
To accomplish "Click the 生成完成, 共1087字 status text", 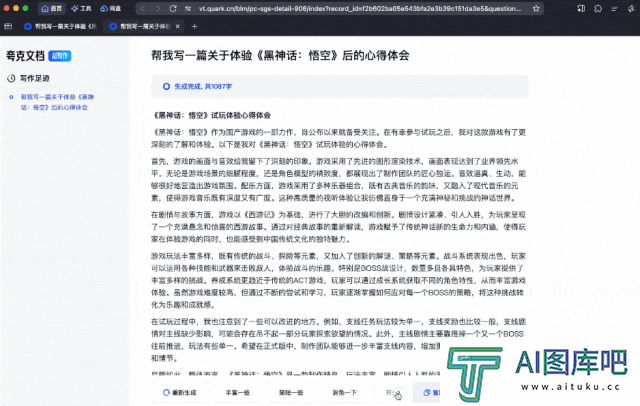I will tap(203, 86).
